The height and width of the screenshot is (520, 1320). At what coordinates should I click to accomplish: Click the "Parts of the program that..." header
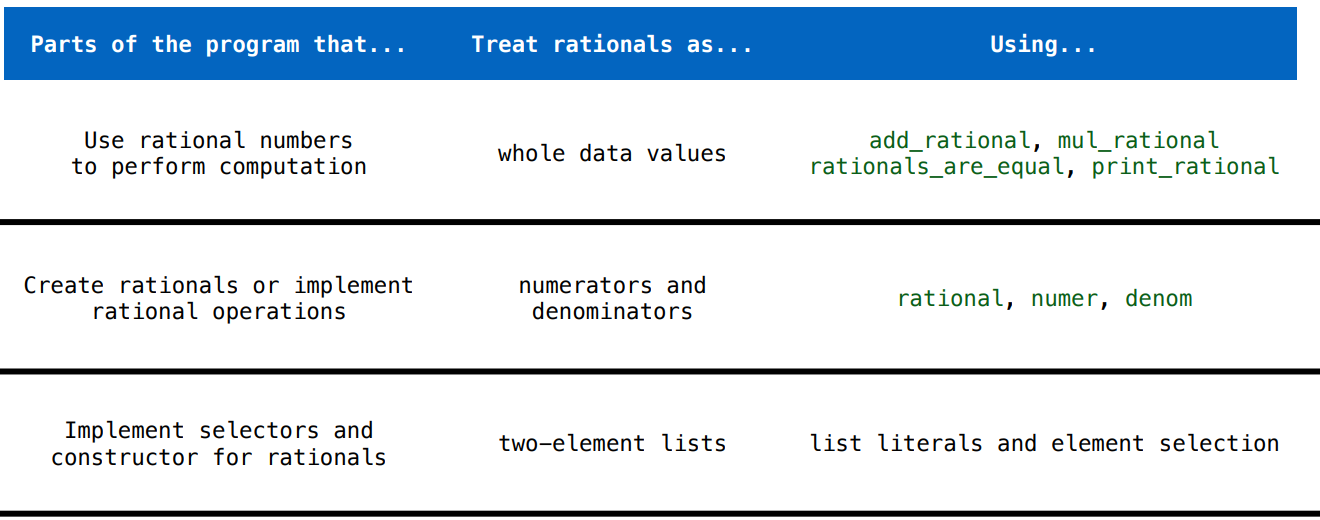[x=218, y=45]
